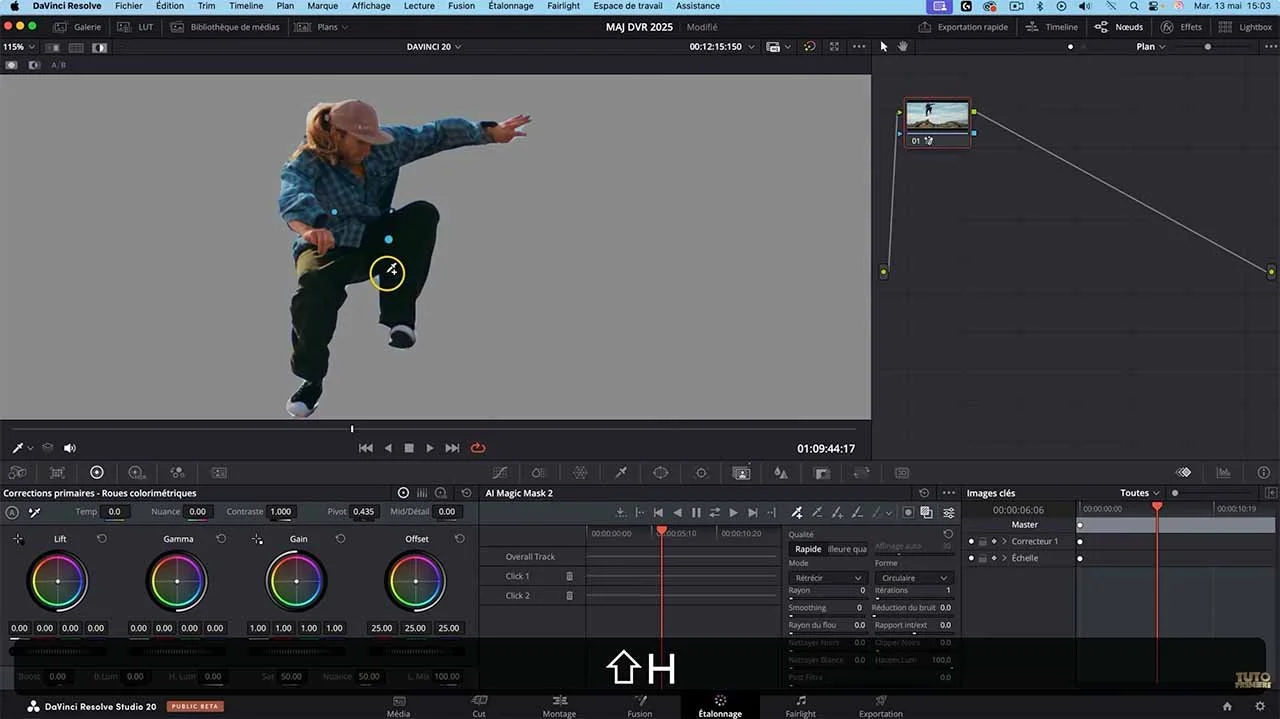The width and height of the screenshot is (1280, 719).
Task: Select the hand pan tool in node editor
Action: tap(903, 46)
